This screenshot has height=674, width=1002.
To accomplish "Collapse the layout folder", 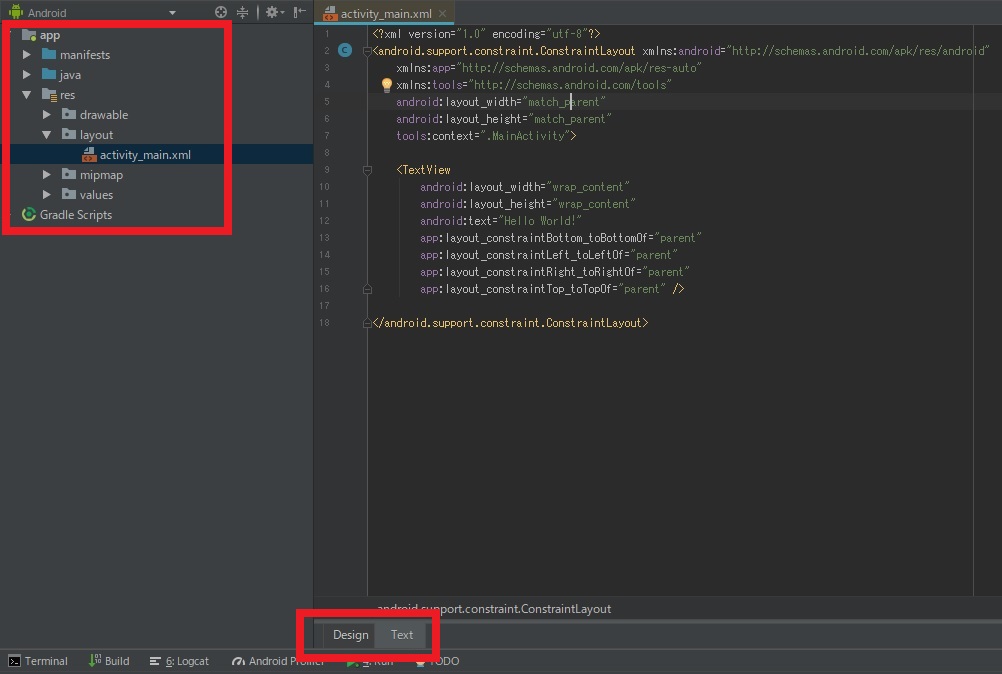I will pyautogui.click(x=47, y=135).
